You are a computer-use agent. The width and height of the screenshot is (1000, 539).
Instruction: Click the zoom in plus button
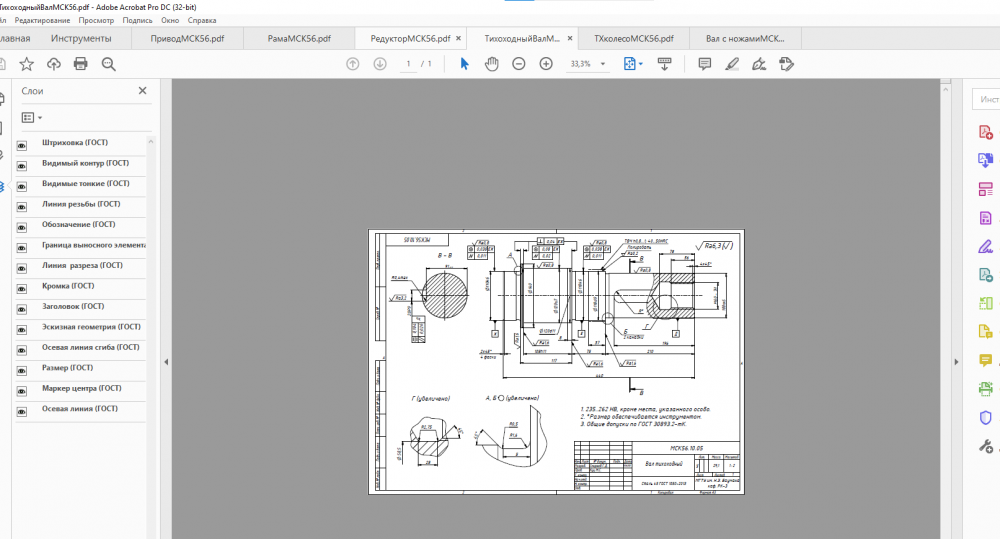click(x=546, y=64)
